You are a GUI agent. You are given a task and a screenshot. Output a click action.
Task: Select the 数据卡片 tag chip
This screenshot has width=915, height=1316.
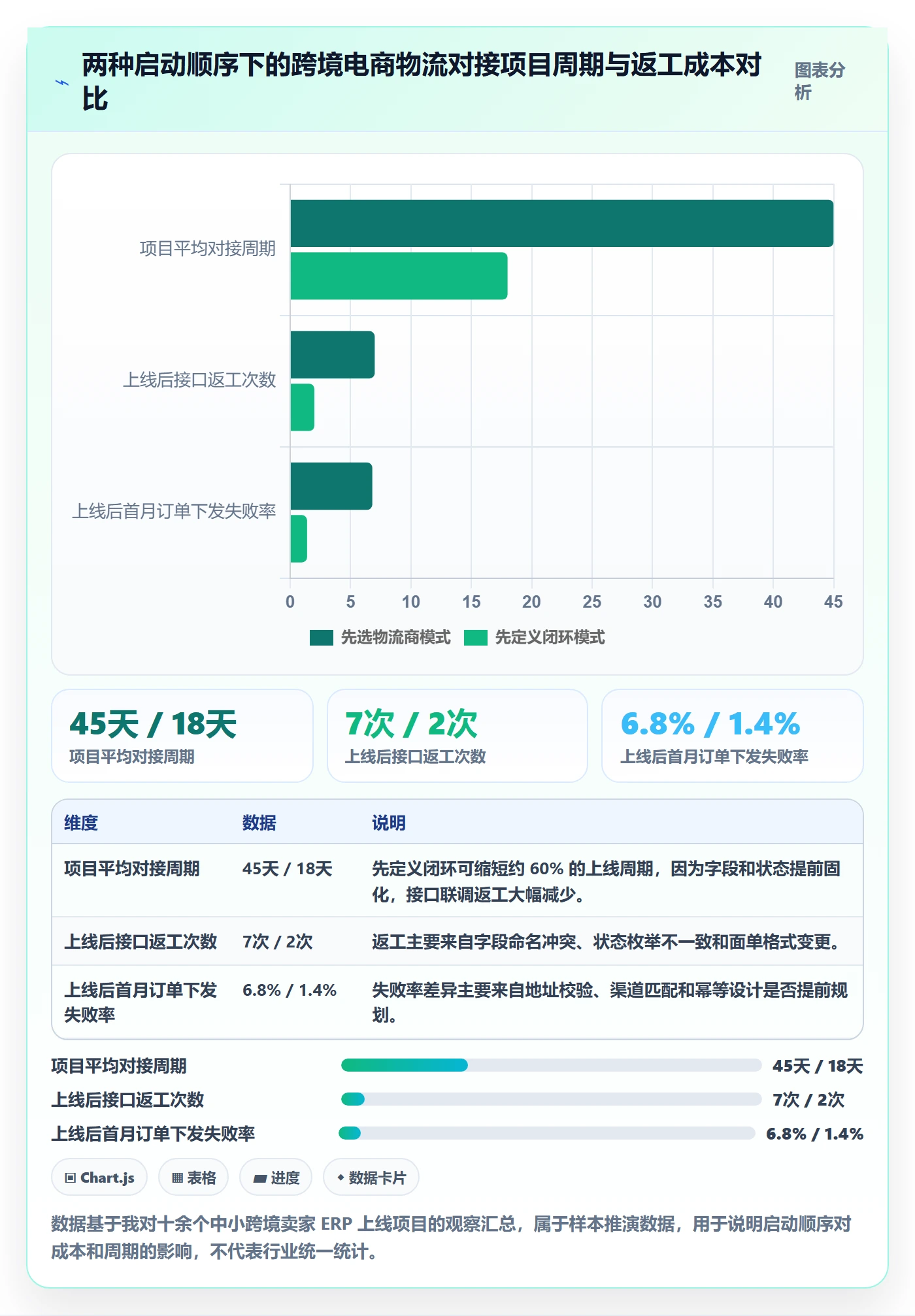point(371,1177)
